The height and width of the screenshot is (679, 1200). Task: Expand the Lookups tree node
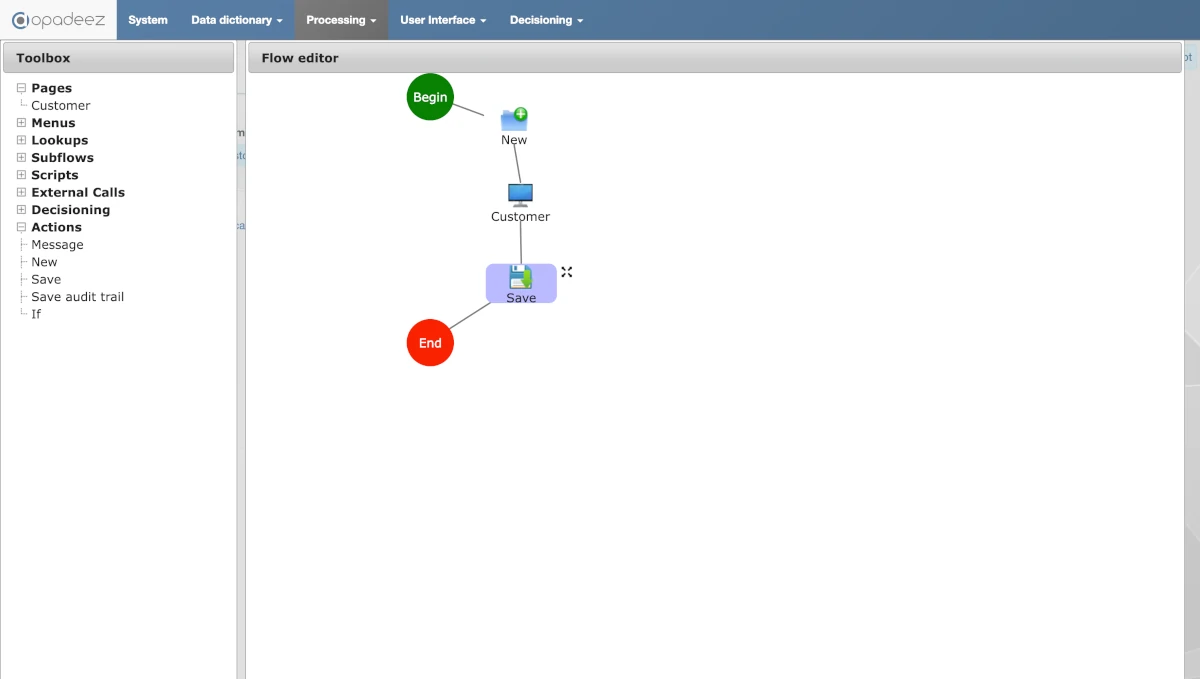click(x=22, y=140)
